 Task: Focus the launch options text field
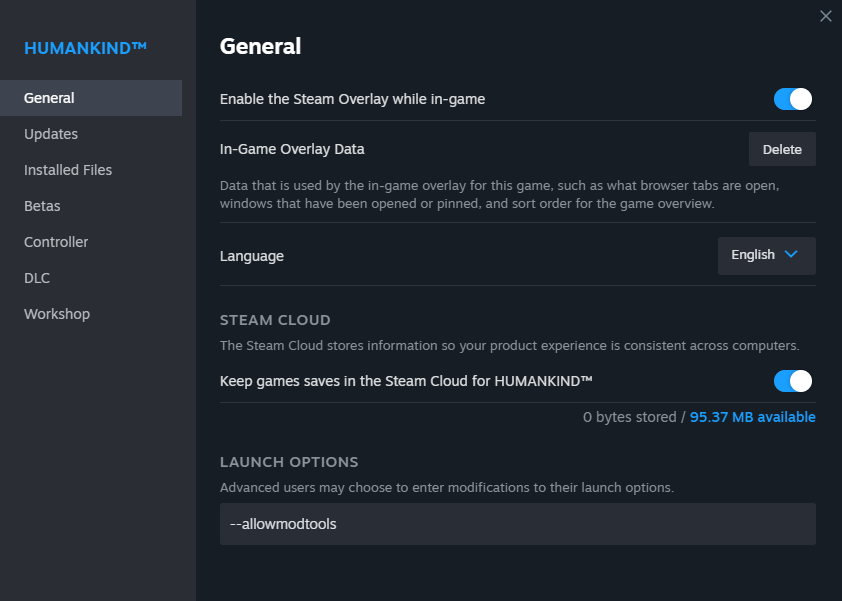[x=518, y=524]
